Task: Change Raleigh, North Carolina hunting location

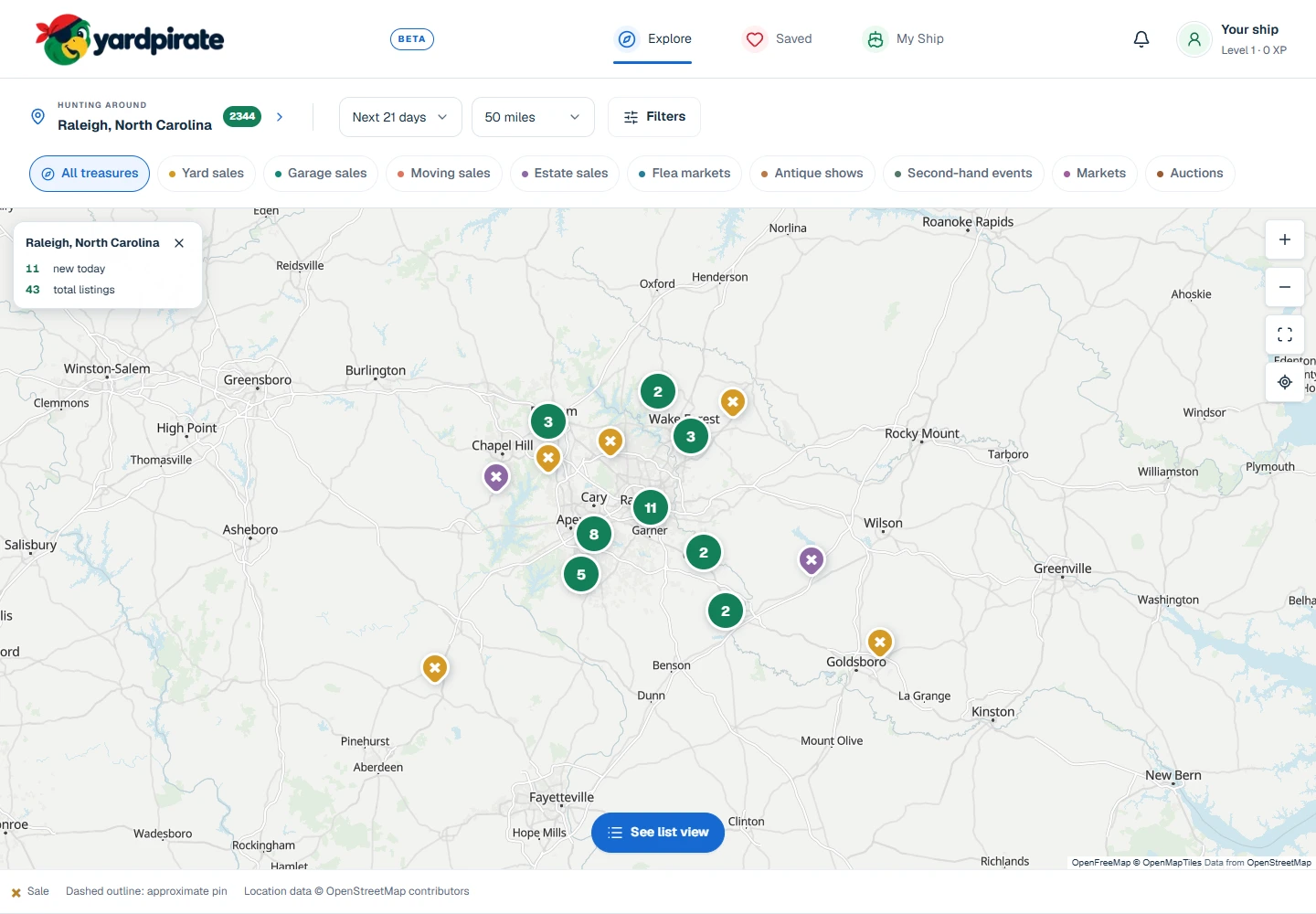Action: [134, 125]
